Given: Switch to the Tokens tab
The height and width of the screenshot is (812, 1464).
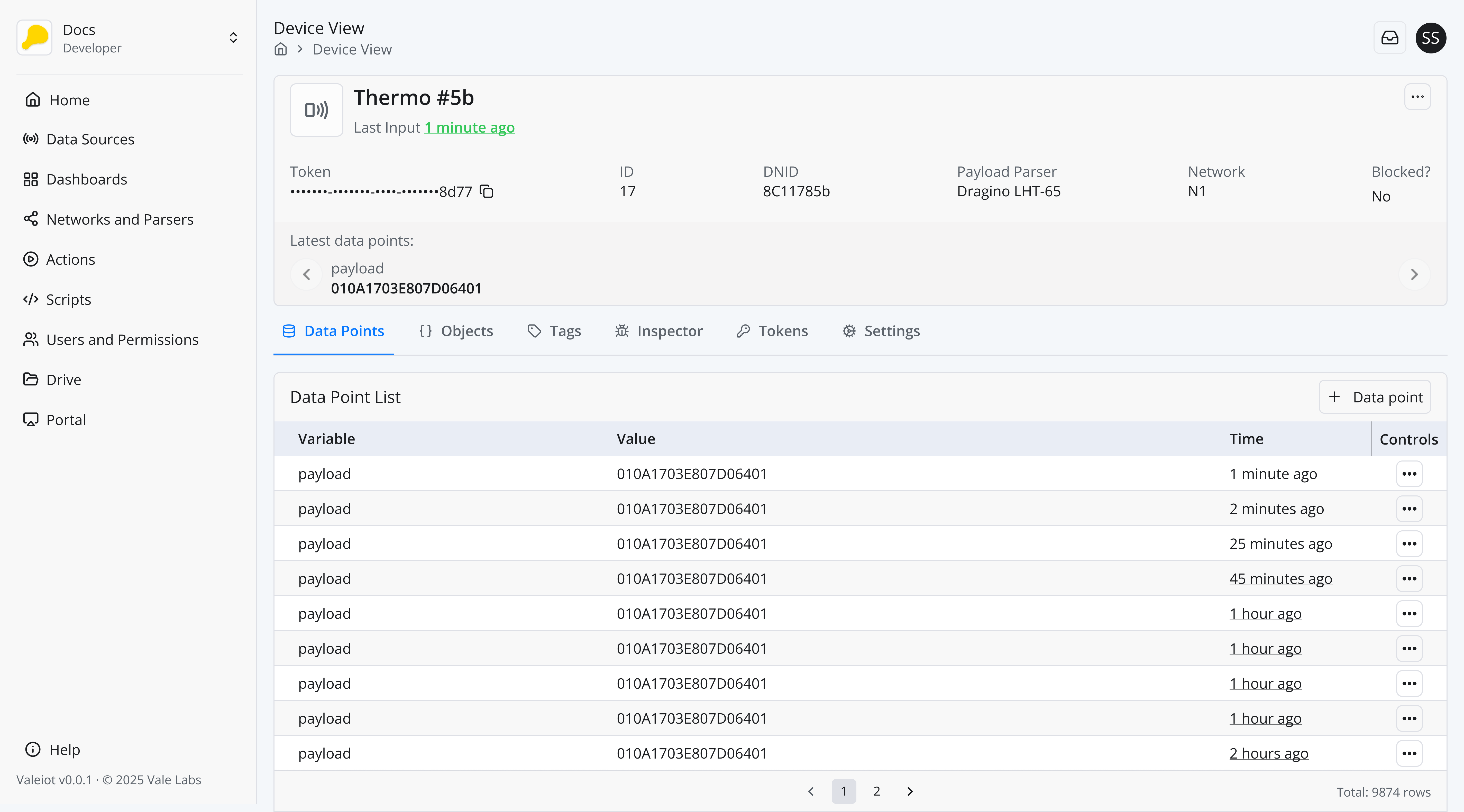Looking at the screenshot, I should tap(772, 331).
